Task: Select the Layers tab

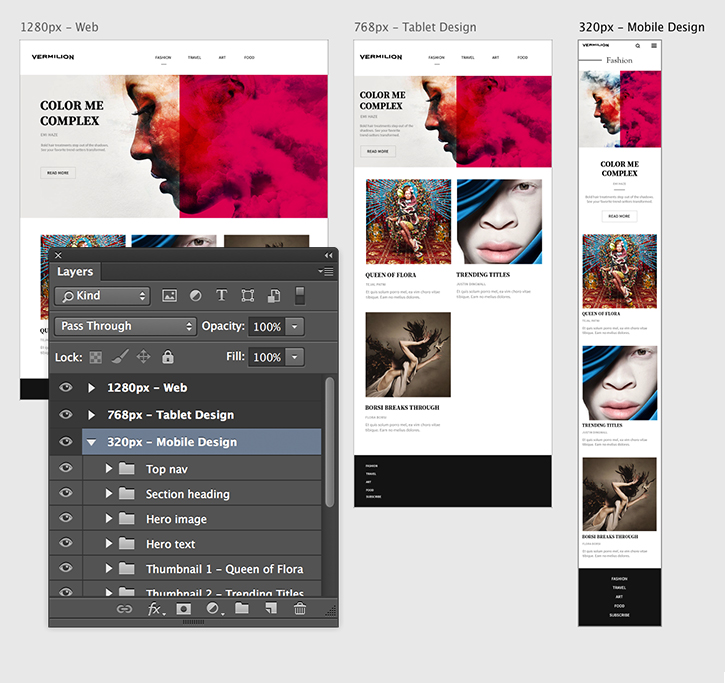Action: point(75,272)
